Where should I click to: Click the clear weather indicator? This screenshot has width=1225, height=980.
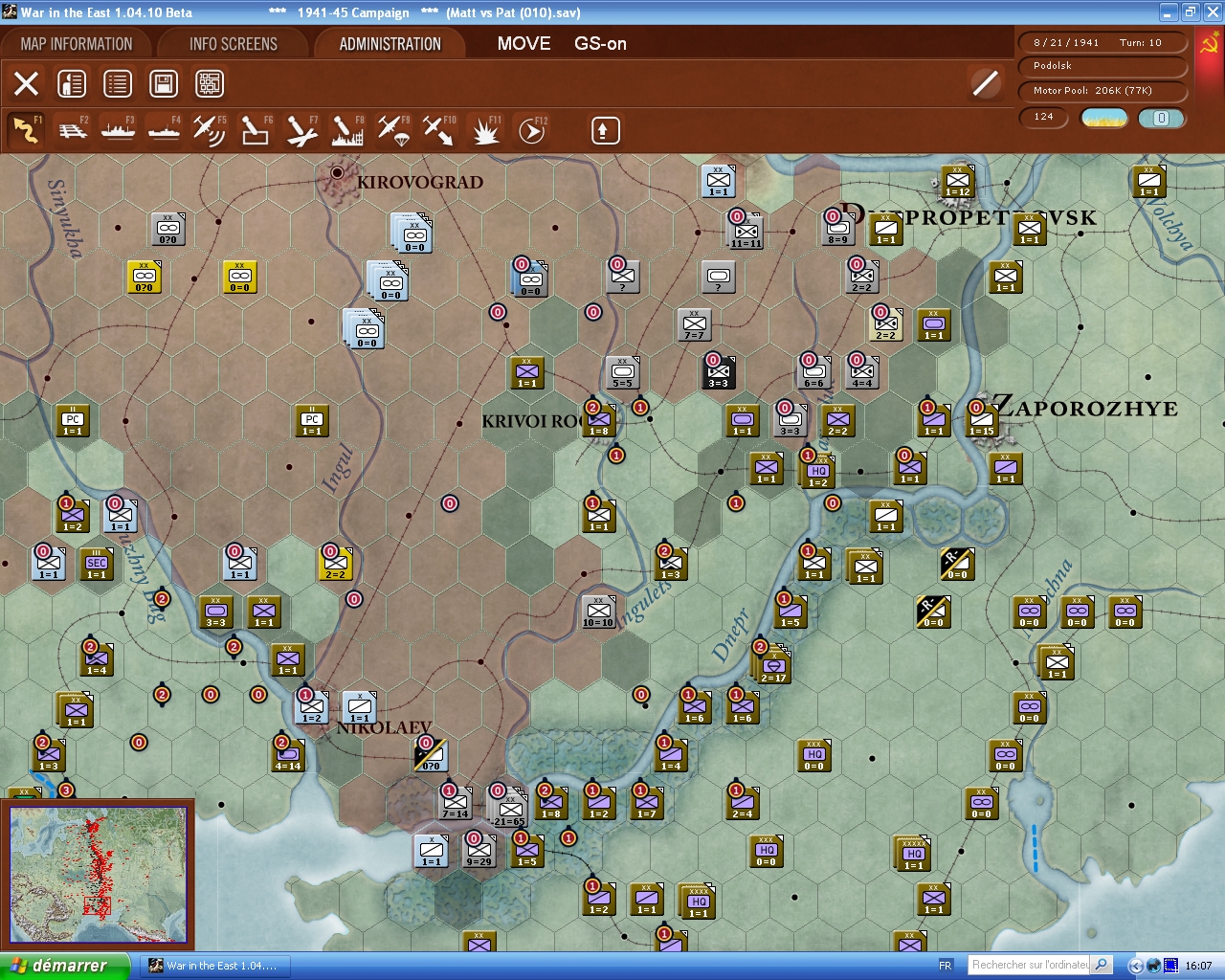1104,118
